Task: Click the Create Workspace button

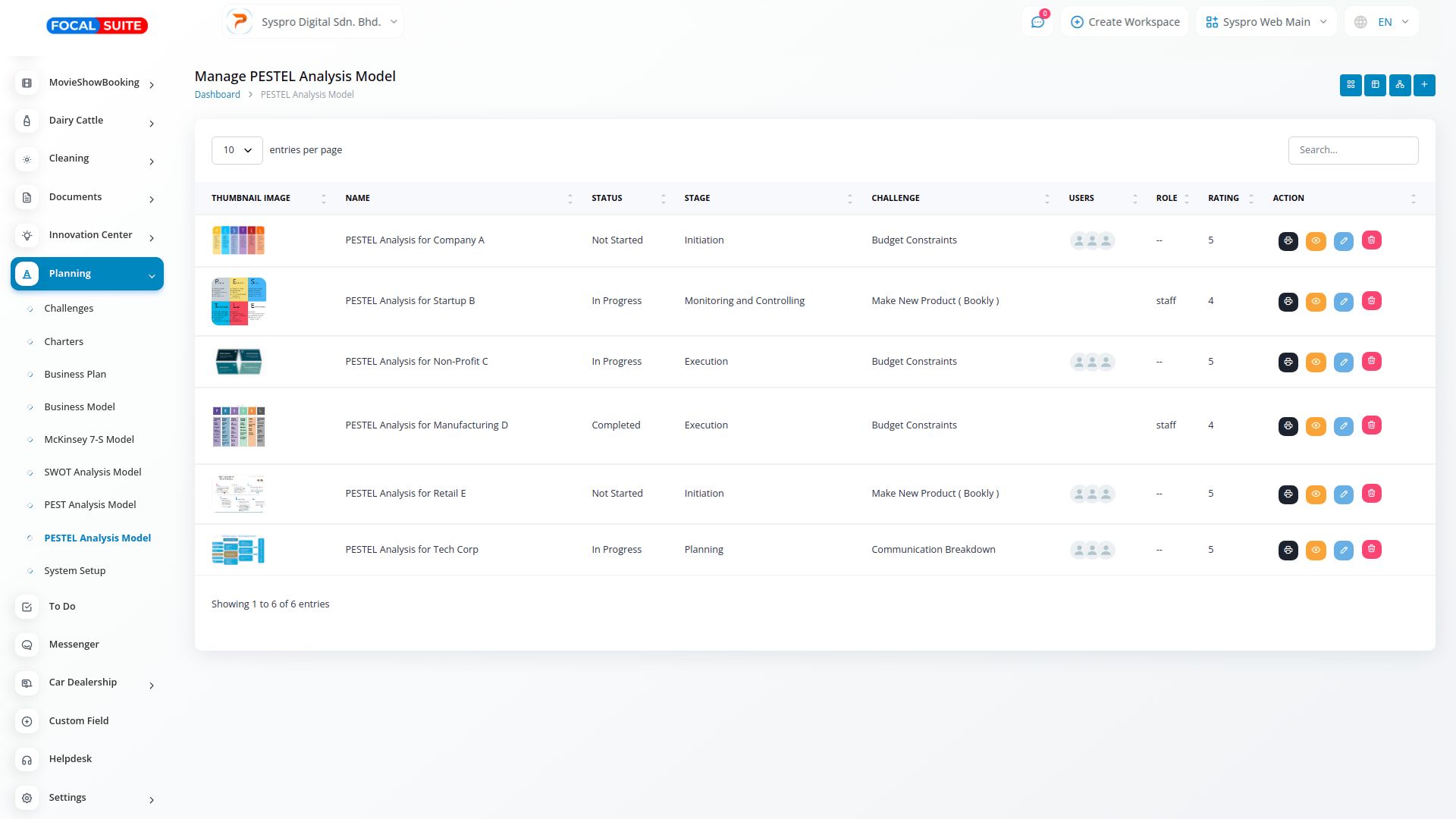Action: point(1125,22)
